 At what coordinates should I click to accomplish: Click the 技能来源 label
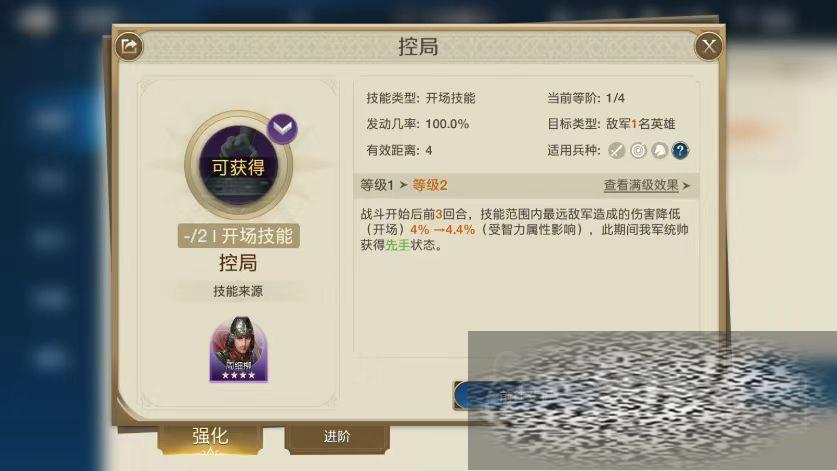tap(238, 291)
